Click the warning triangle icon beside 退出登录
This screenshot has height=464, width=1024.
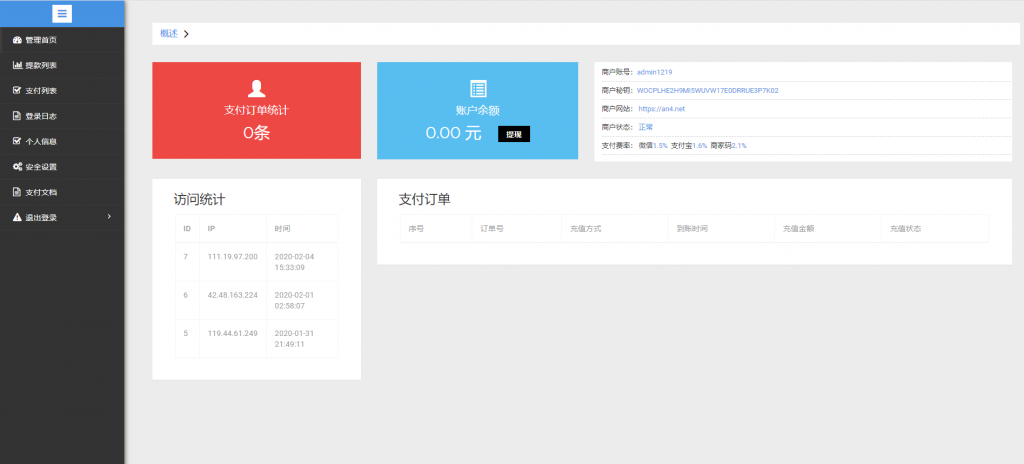coord(17,217)
